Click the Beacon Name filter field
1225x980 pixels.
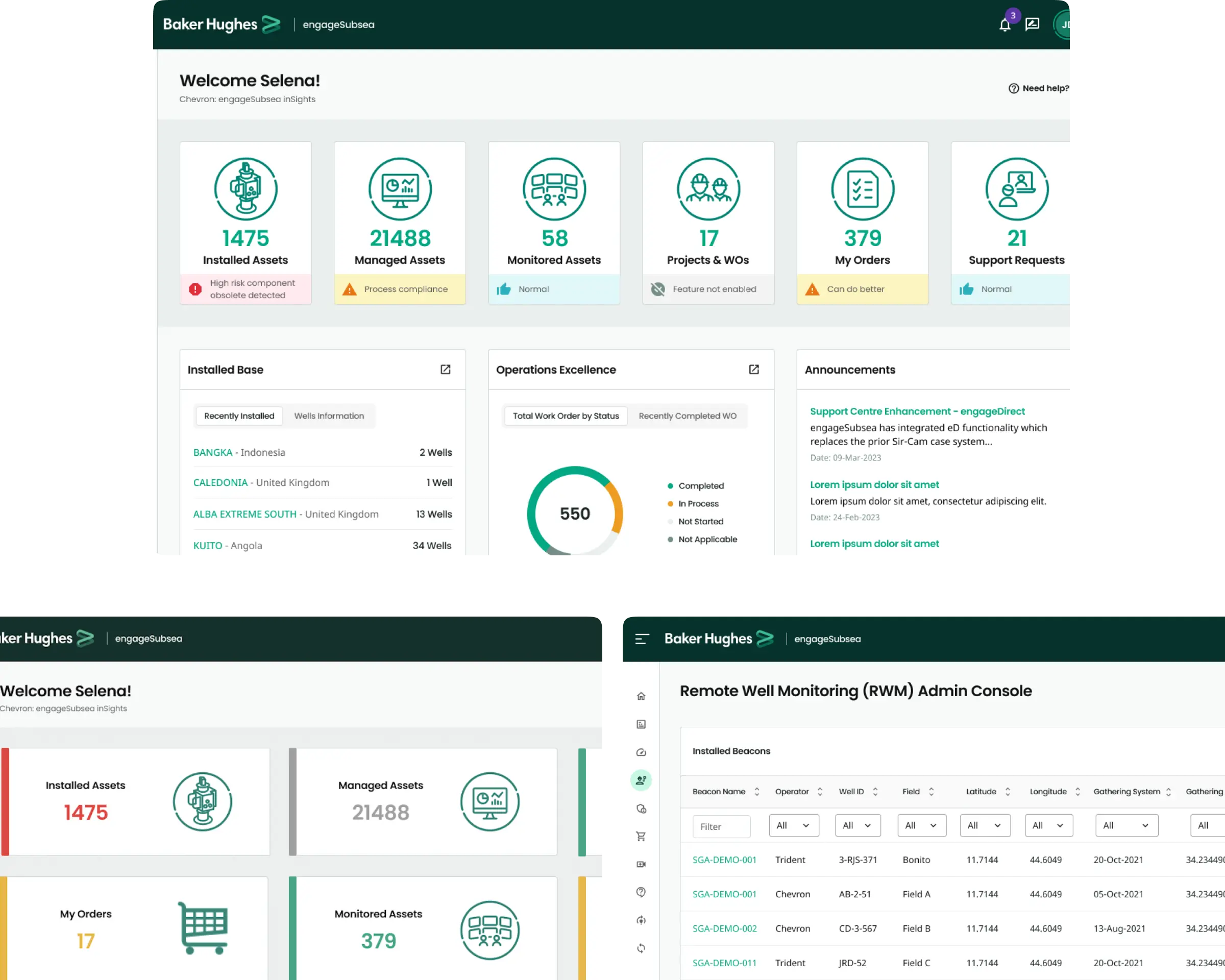[721, 826]
